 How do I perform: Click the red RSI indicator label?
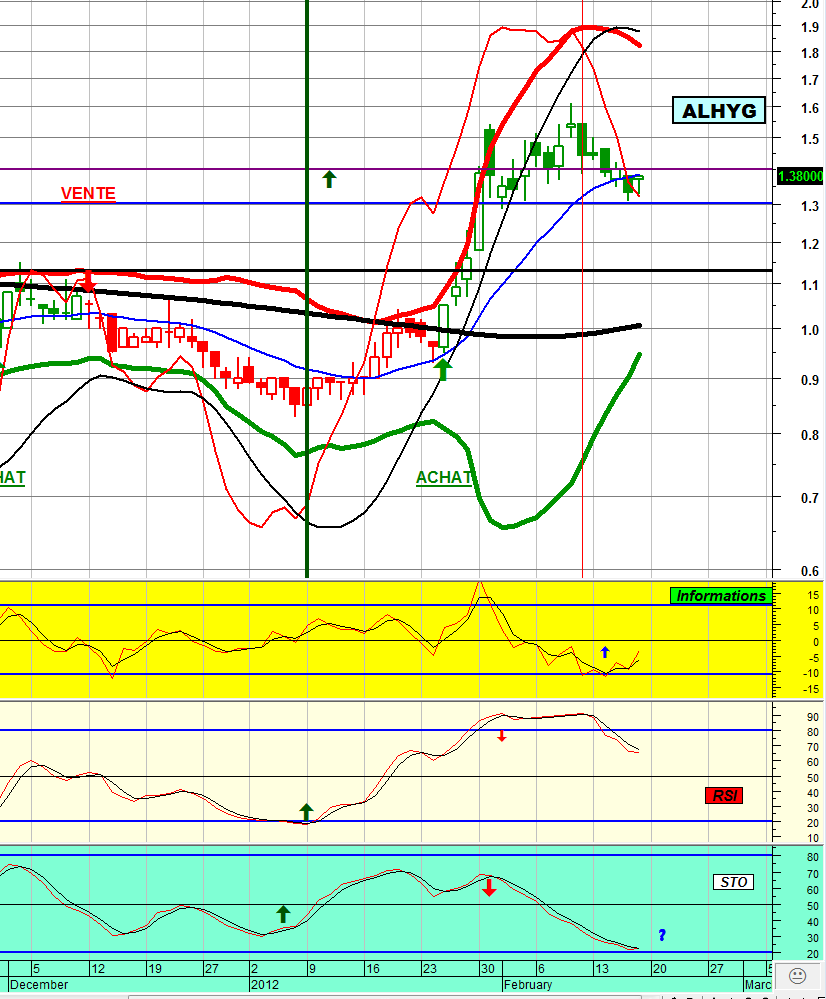[x=724, y=795]
